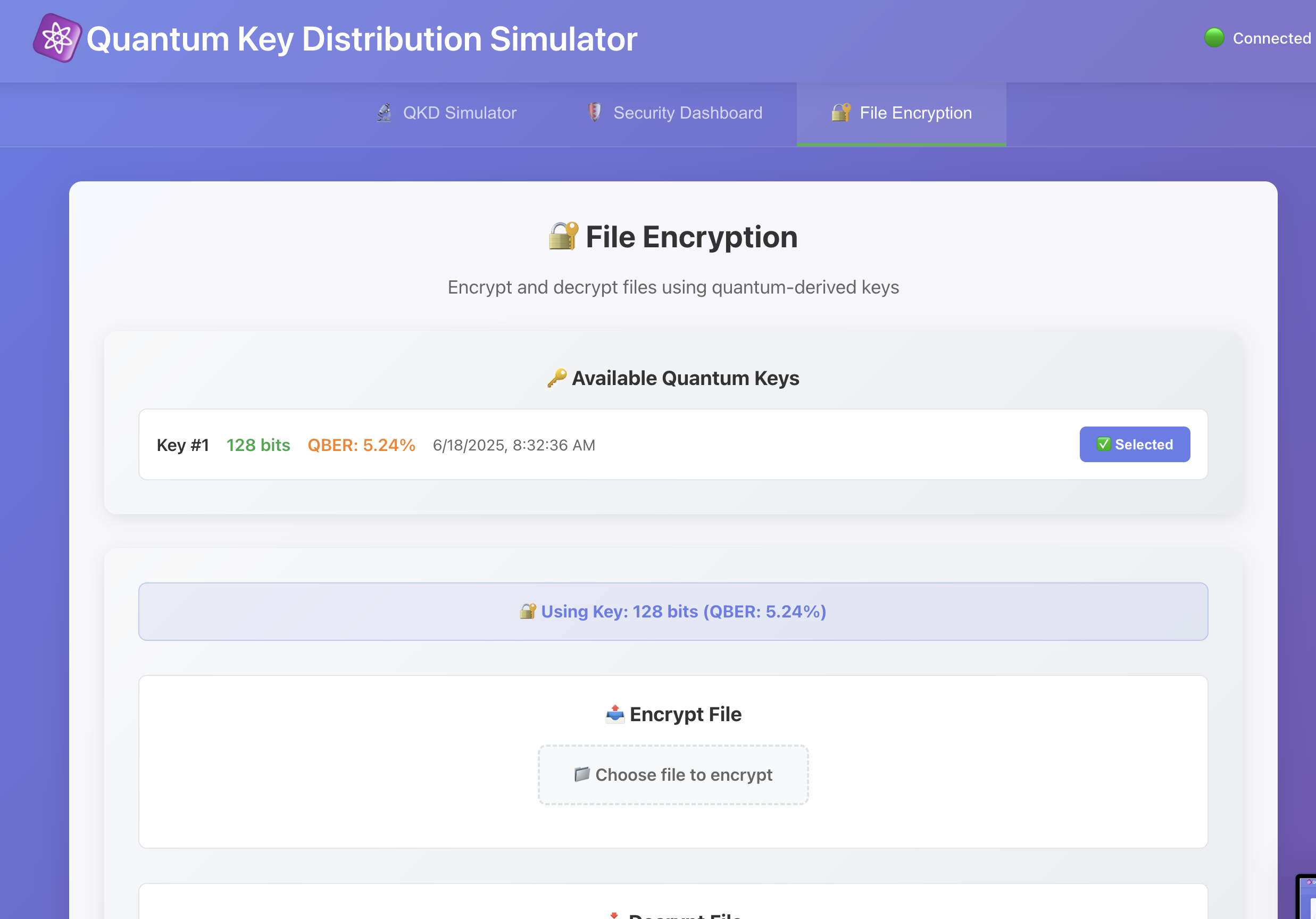The width and height of the screenshot is (1316, 919).
Task: Click the green Connected status indicator
Action: [x=1214, y=38]
